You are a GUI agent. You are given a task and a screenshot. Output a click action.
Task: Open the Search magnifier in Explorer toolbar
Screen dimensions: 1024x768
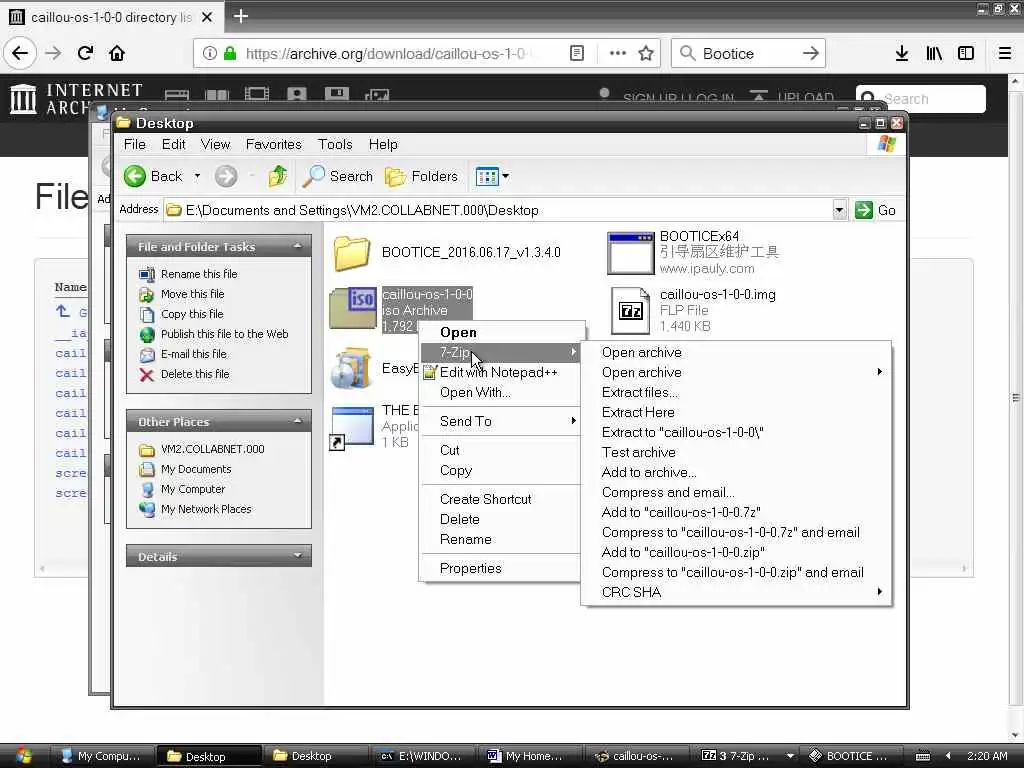click(313, 176)
